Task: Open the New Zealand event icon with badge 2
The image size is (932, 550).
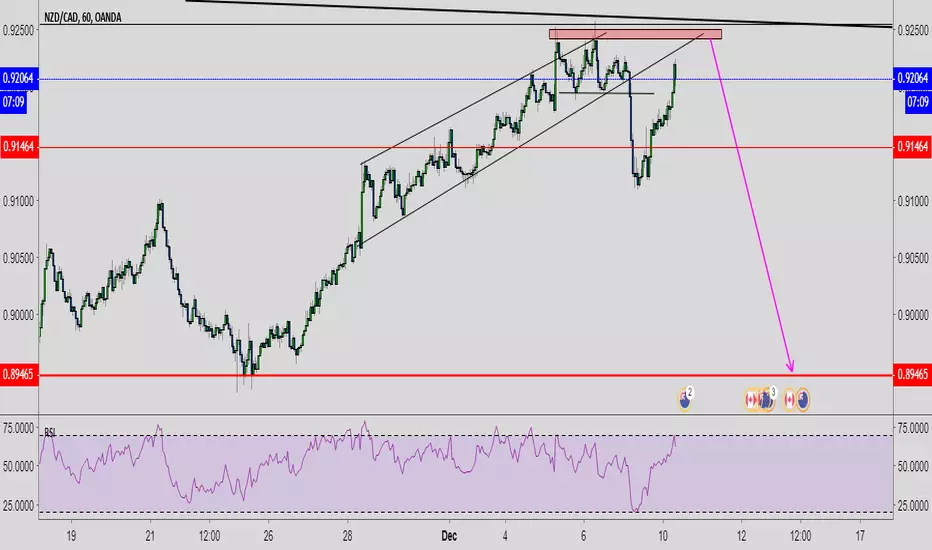Action: point(685,400)
